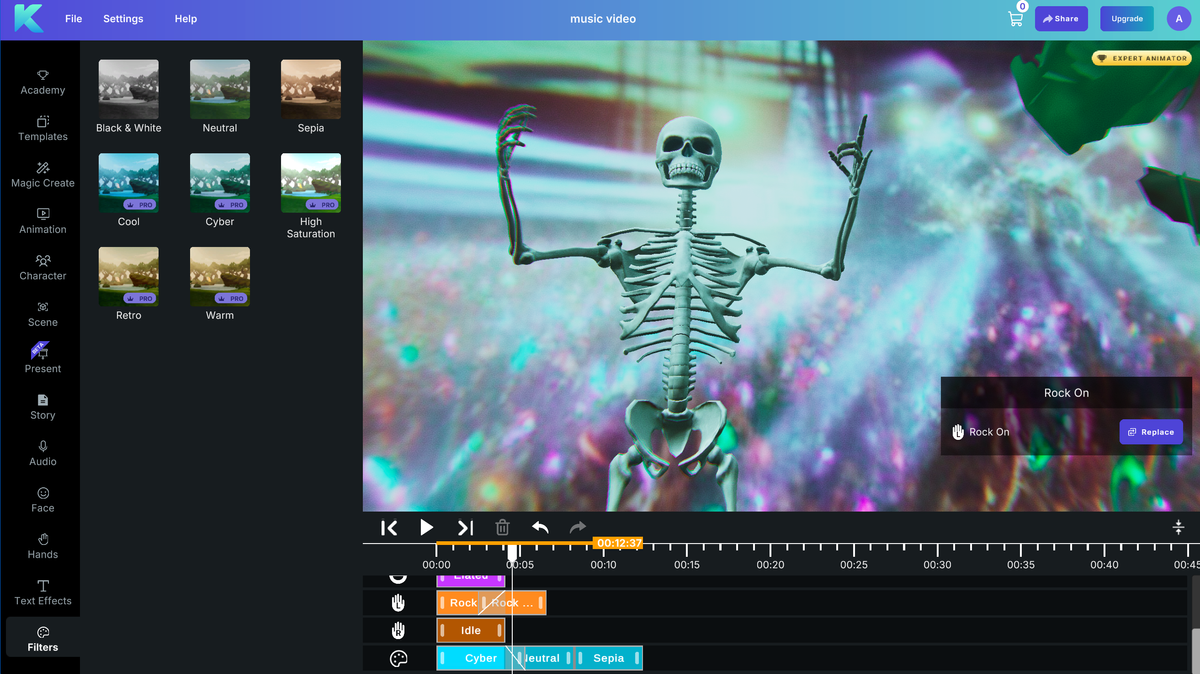
Task: Toggle the Expert Animator badge
Action: click(x=1141, y=59)
